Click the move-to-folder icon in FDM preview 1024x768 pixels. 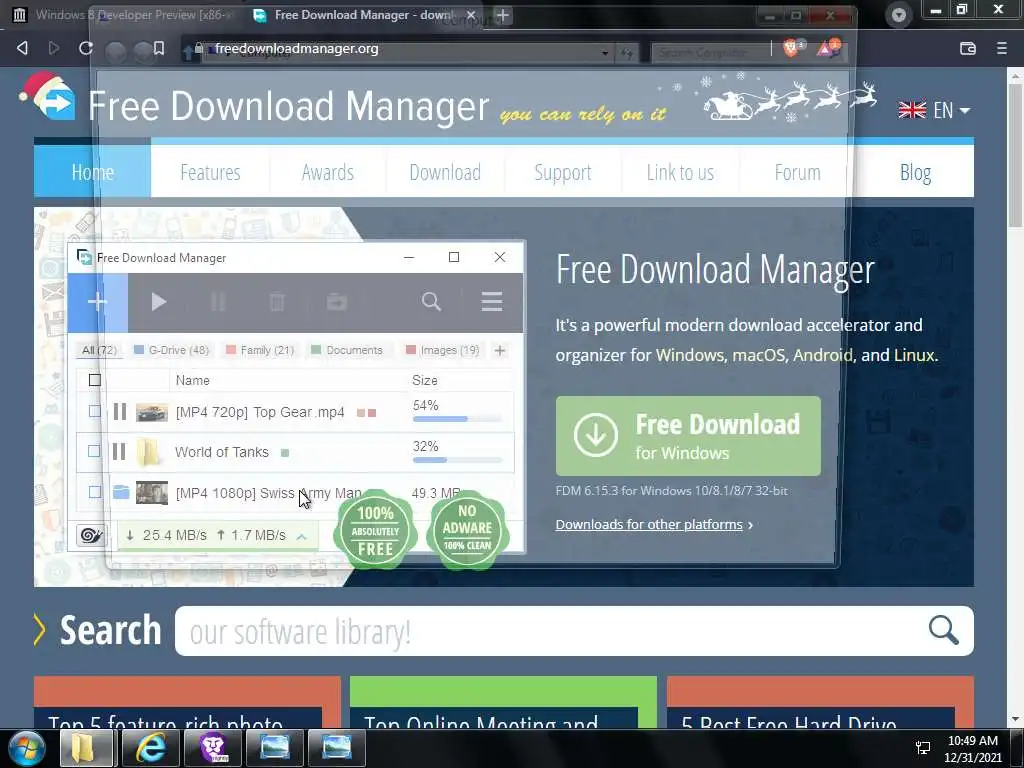(x=337, y=302)
